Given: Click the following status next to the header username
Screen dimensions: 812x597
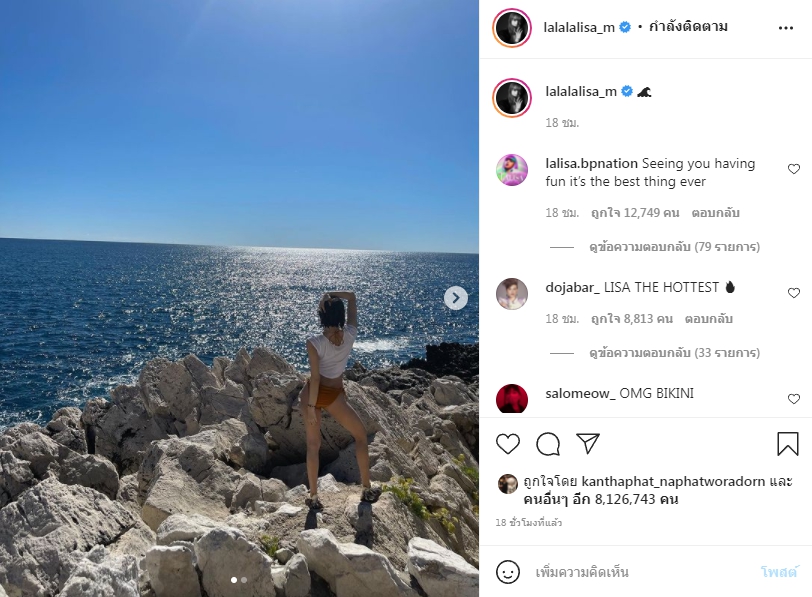Looking at the screenshot, I should 688,26.
